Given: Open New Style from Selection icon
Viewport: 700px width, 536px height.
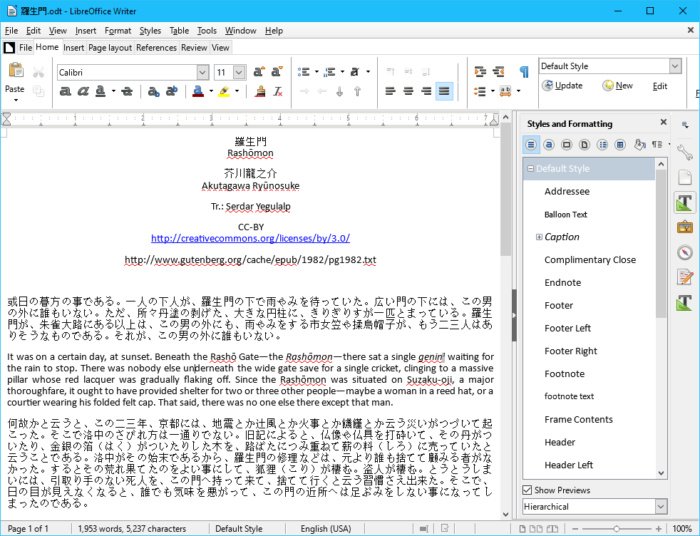Looking at the screenshot, I should [657, 145].
